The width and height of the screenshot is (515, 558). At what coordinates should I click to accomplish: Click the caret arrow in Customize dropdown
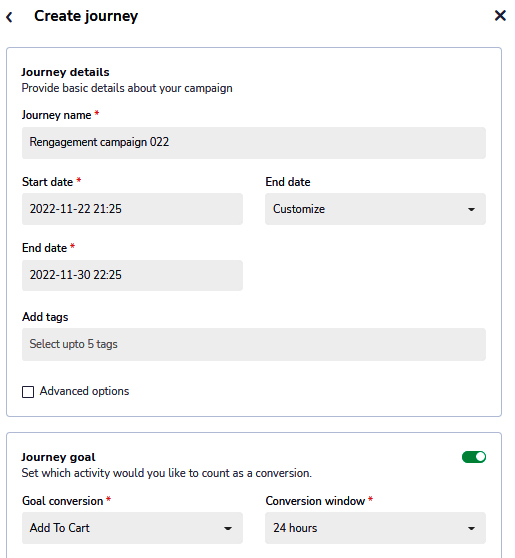pyautogui.click(x=471, y=209)
